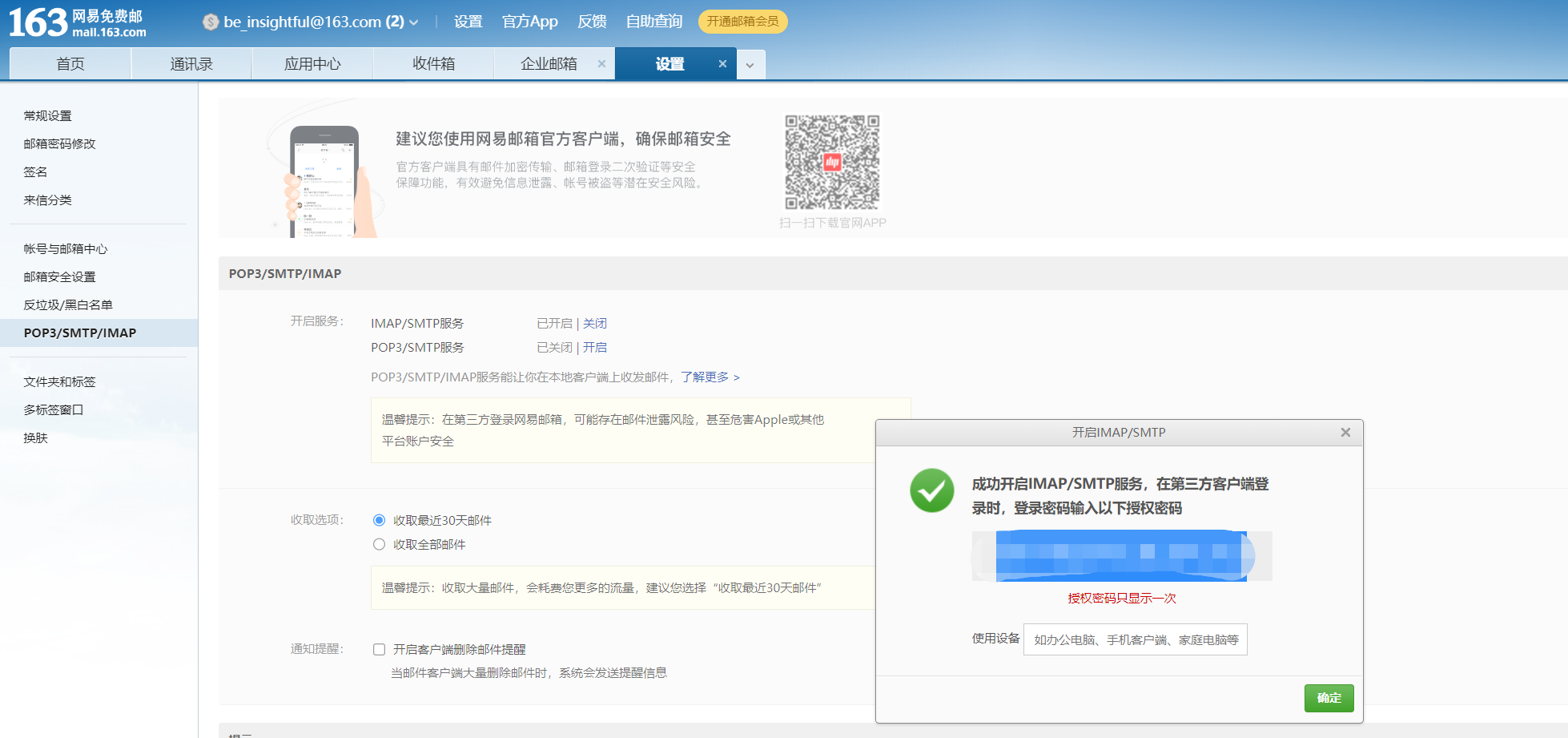This screenshot has width=1568, height=738.
Task: Open the account dropdown be_insightful@163.com
Action: (320, 22)
